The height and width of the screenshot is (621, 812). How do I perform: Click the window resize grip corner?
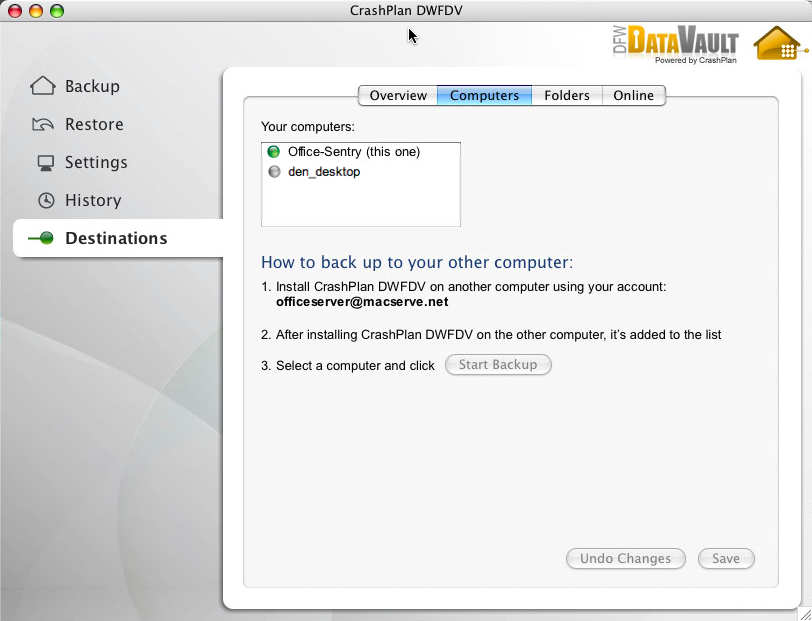(805, 614)
